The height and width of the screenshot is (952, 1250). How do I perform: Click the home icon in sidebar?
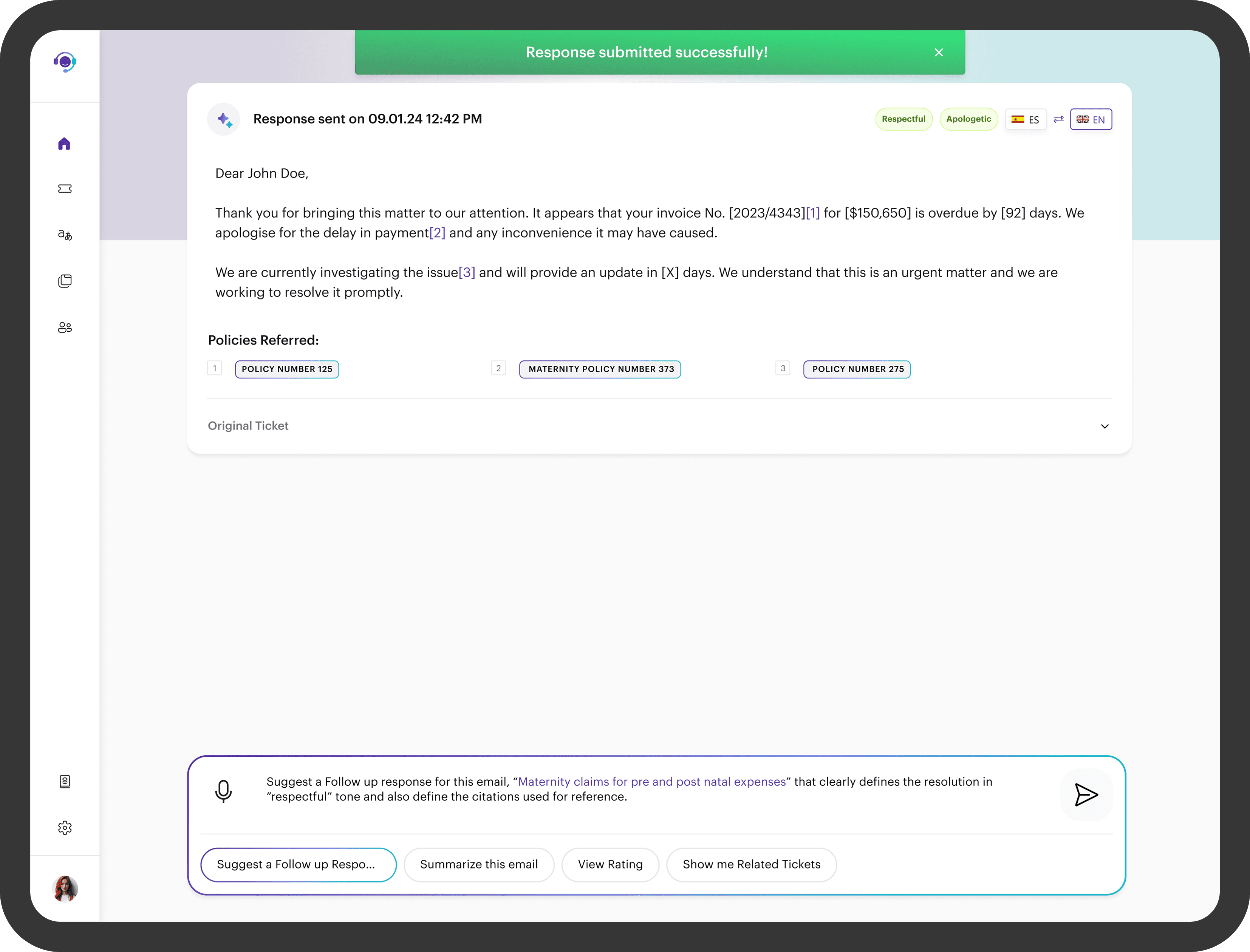pyautogui.click(x=64, y=144)
